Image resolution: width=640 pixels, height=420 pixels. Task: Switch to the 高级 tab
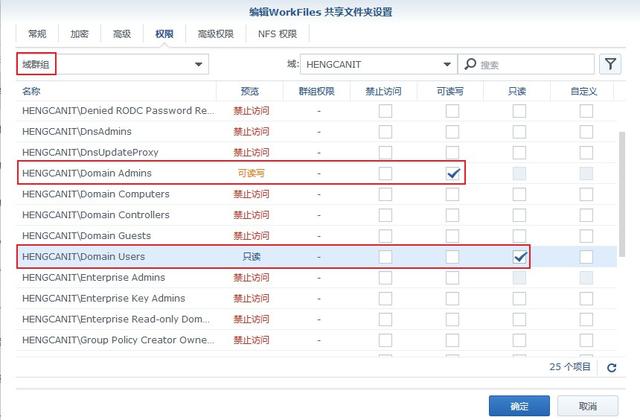coord(122,34)
